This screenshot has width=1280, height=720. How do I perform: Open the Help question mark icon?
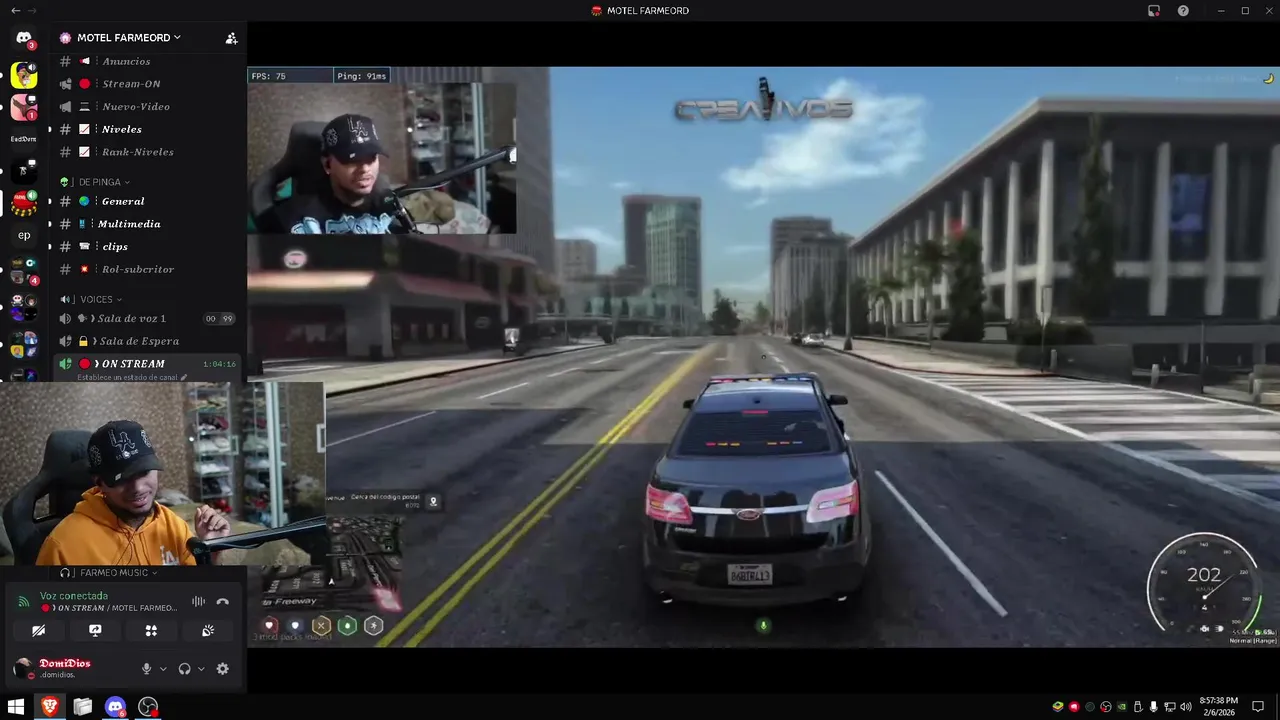coord(1183,10)
